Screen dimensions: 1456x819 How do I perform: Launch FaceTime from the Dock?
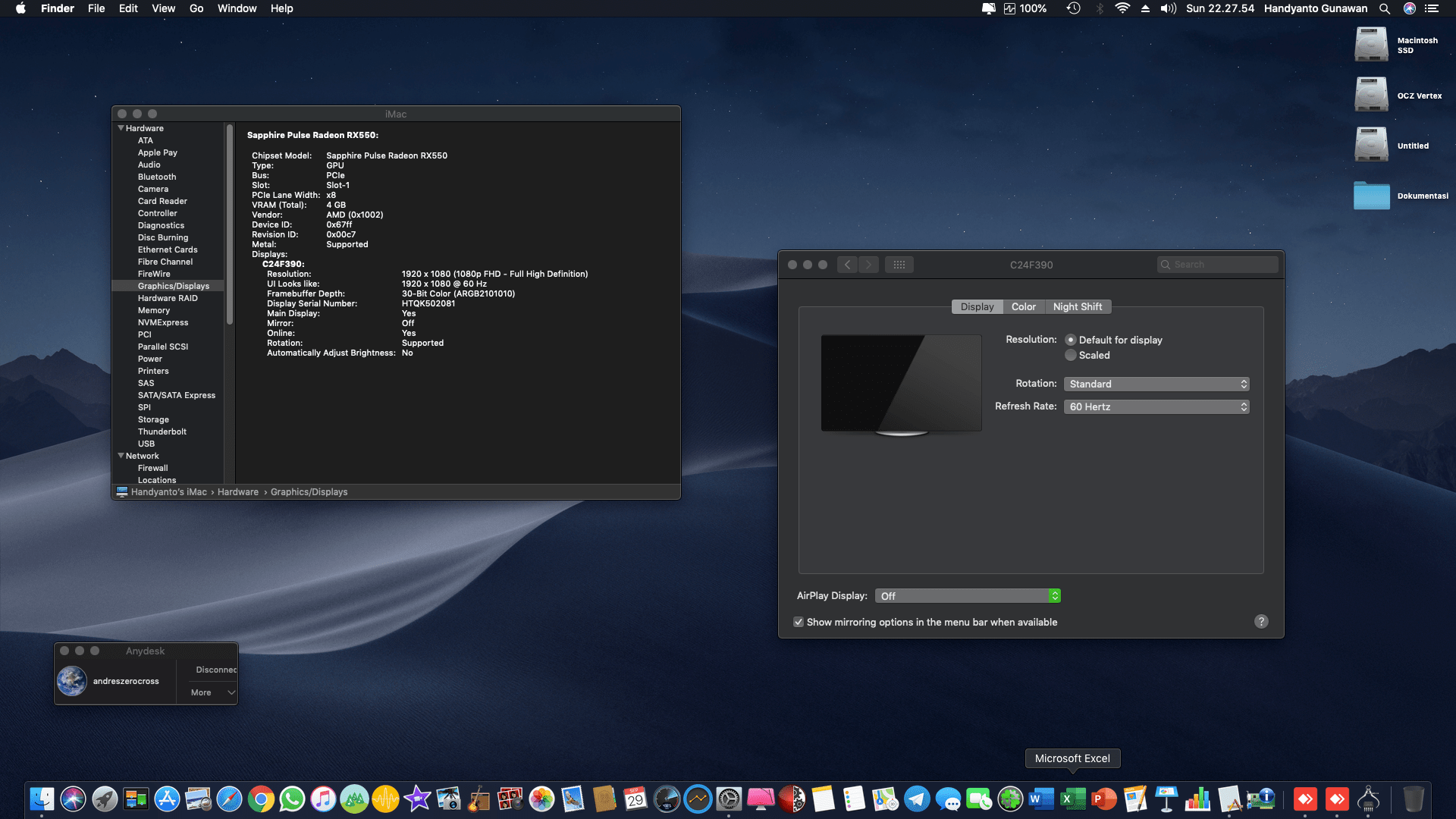(980, 799)
